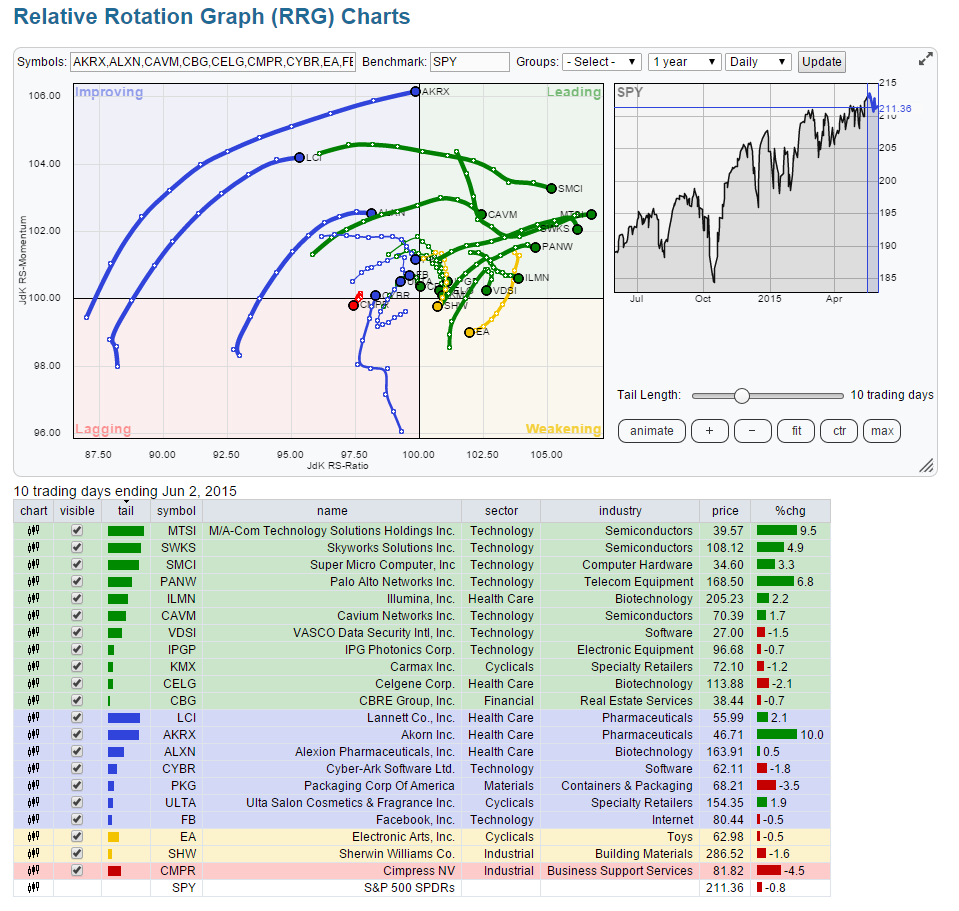Click the max button
Image resolution: width=959 pixels, height=911 pixels.
point(882,431)
